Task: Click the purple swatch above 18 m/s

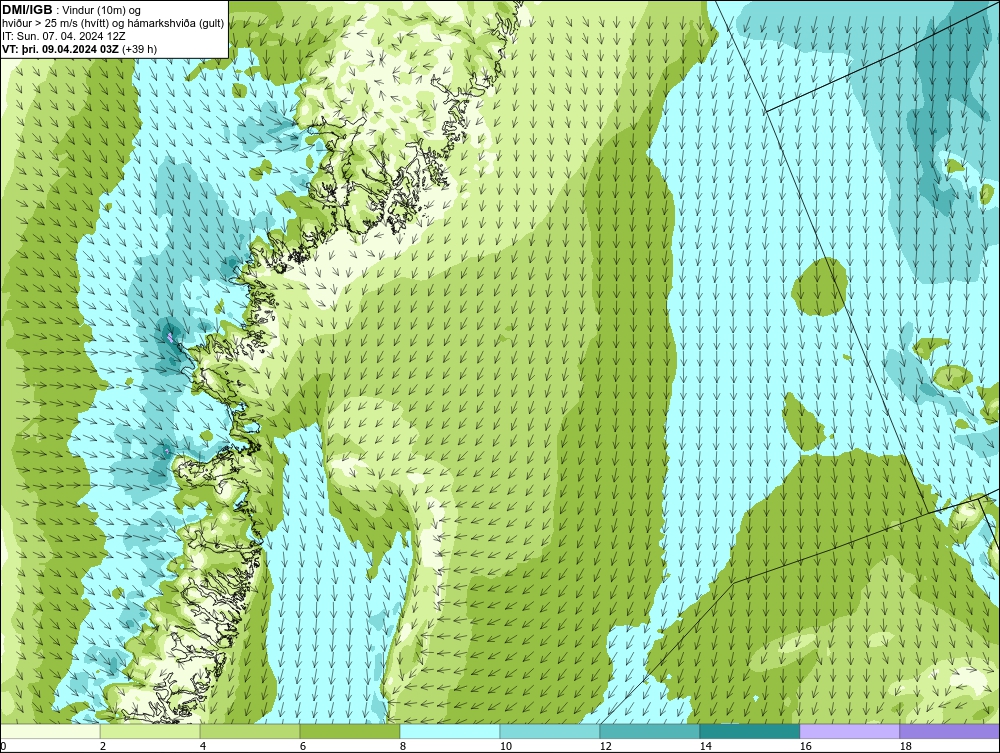Action: tap(949, 731)
